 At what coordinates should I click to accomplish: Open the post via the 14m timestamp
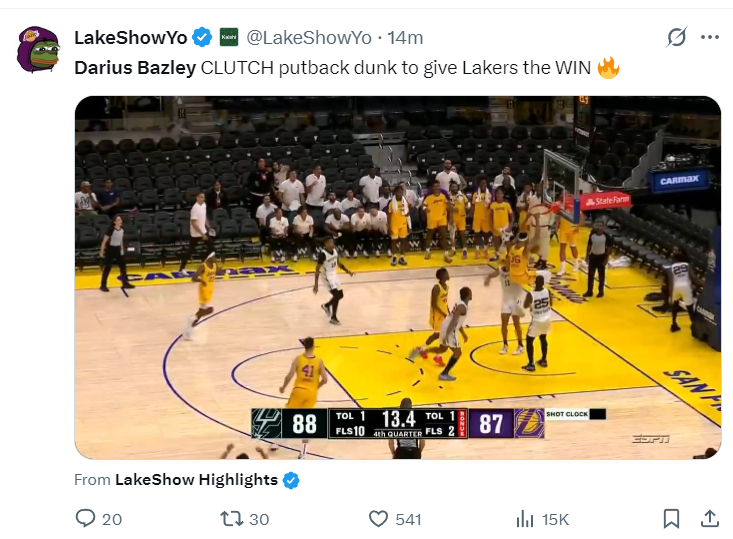point(405,38)
